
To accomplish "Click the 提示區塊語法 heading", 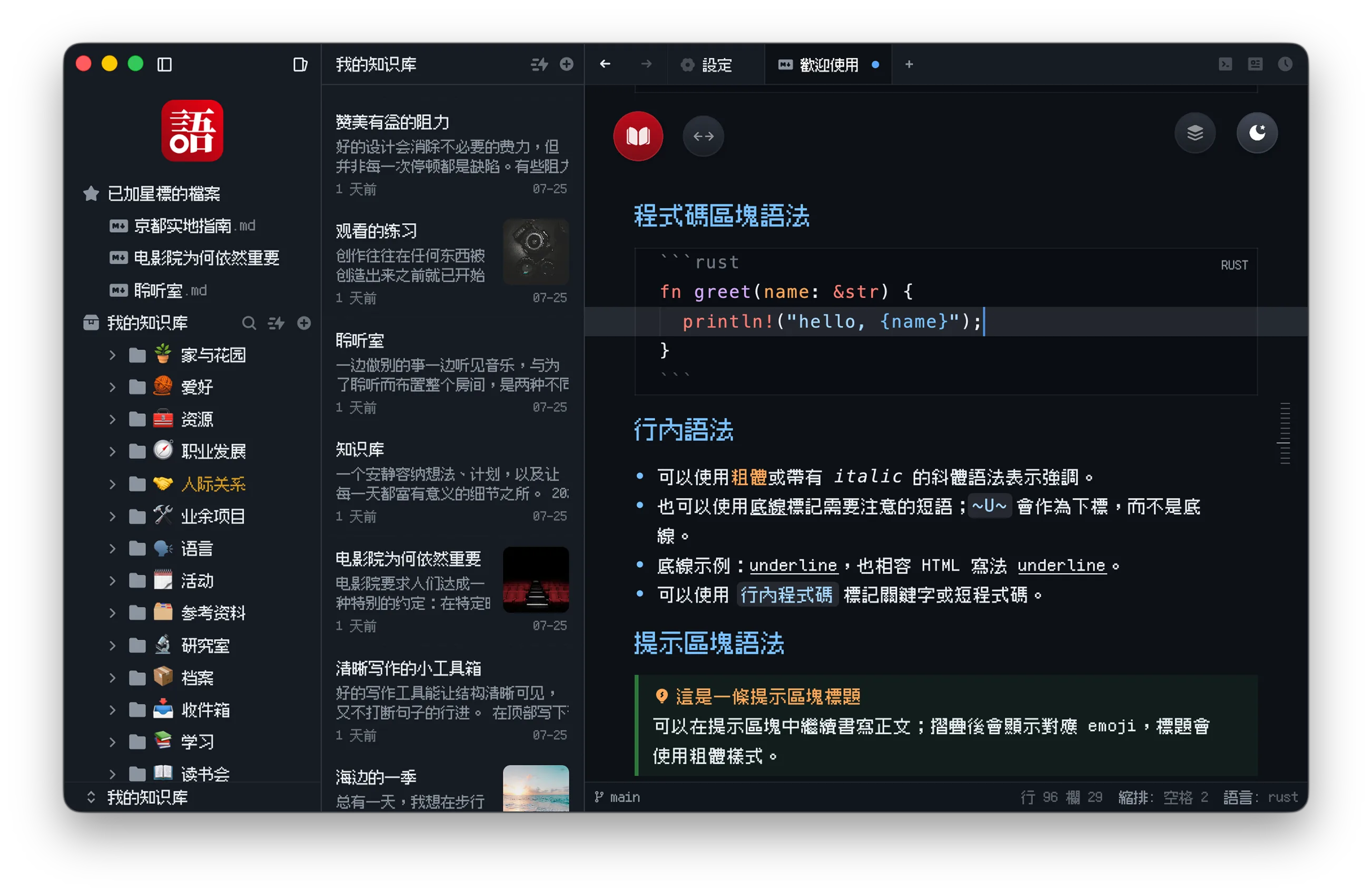I will tap(708, 643).
